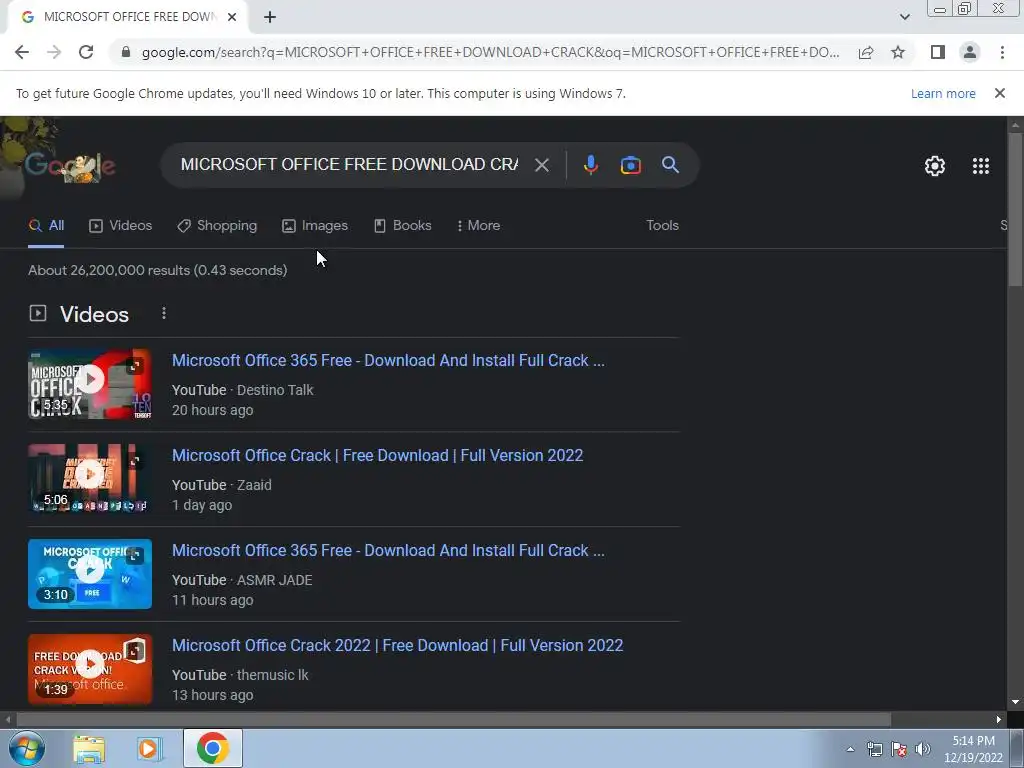Viewport: 1024px width, 768px height.
Task: Submit search with magnifier icon
Action: coord(670,165)
